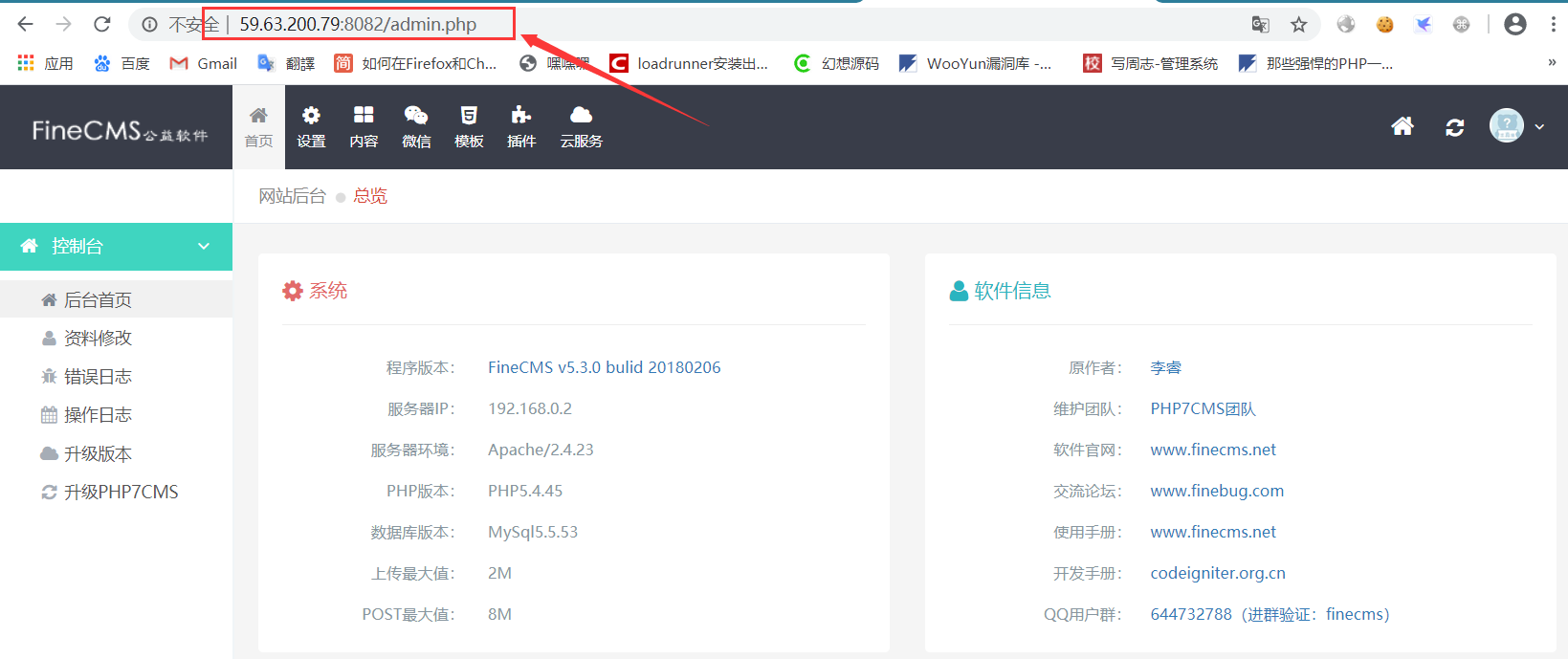The height and width of the screenshot is (659, 1568).
Task: Open the 内容 content grid menu
Action: [364, 127]
